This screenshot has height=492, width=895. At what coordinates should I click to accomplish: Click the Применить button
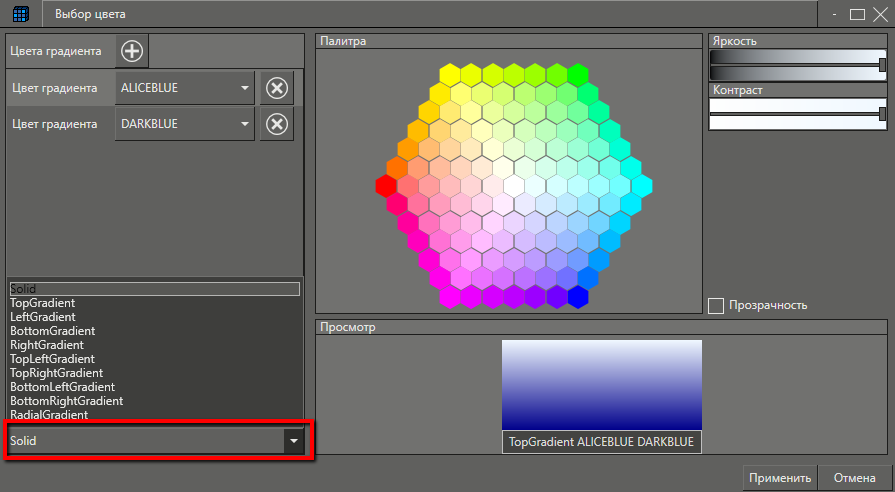coord(779,478)
